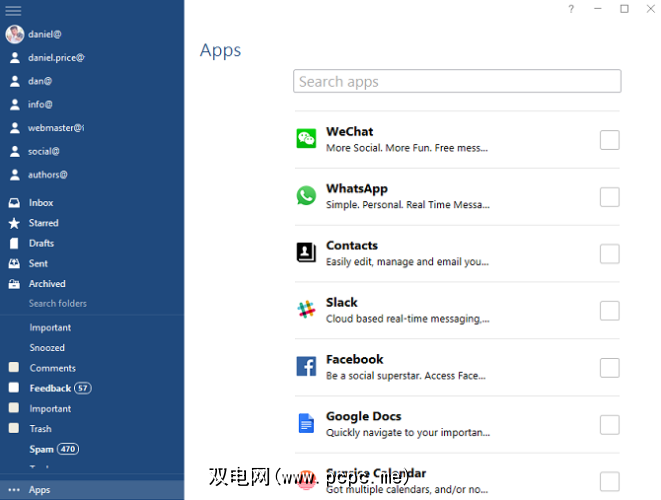Click the Google Docs app icon

click(306, 423)
